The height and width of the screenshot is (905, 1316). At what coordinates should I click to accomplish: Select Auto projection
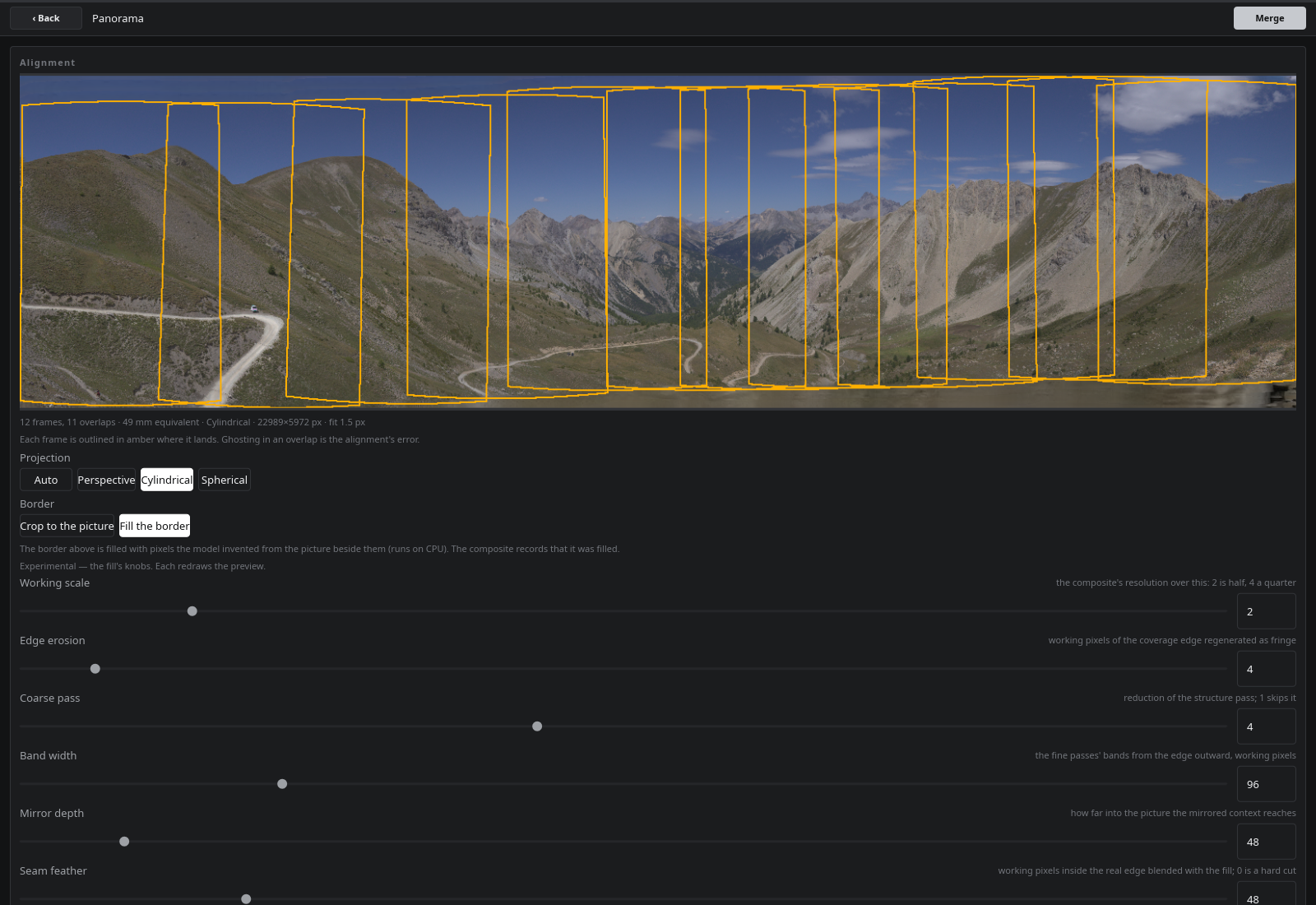[x=46, y=480]
